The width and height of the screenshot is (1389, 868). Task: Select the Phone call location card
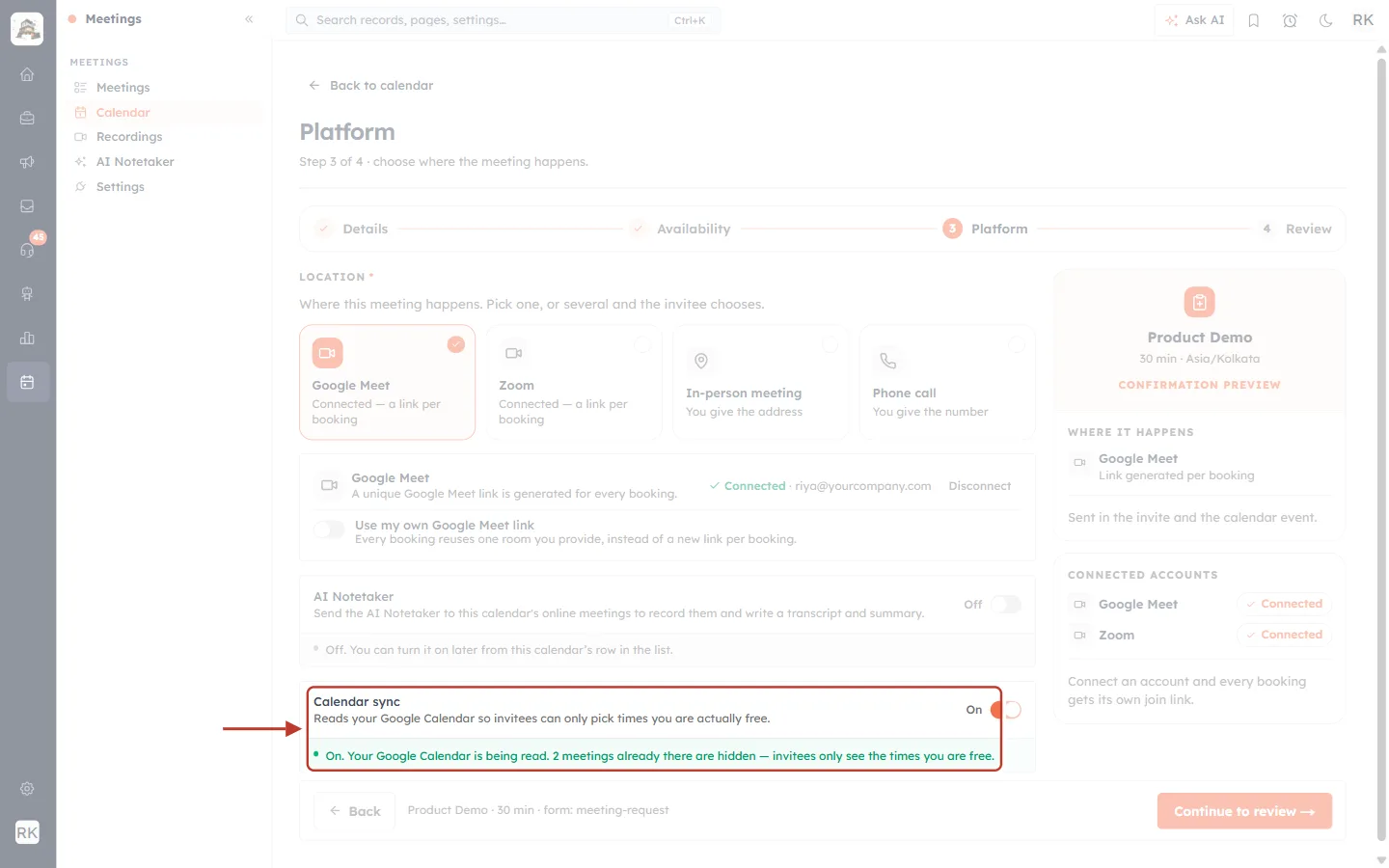pos(947,382)
